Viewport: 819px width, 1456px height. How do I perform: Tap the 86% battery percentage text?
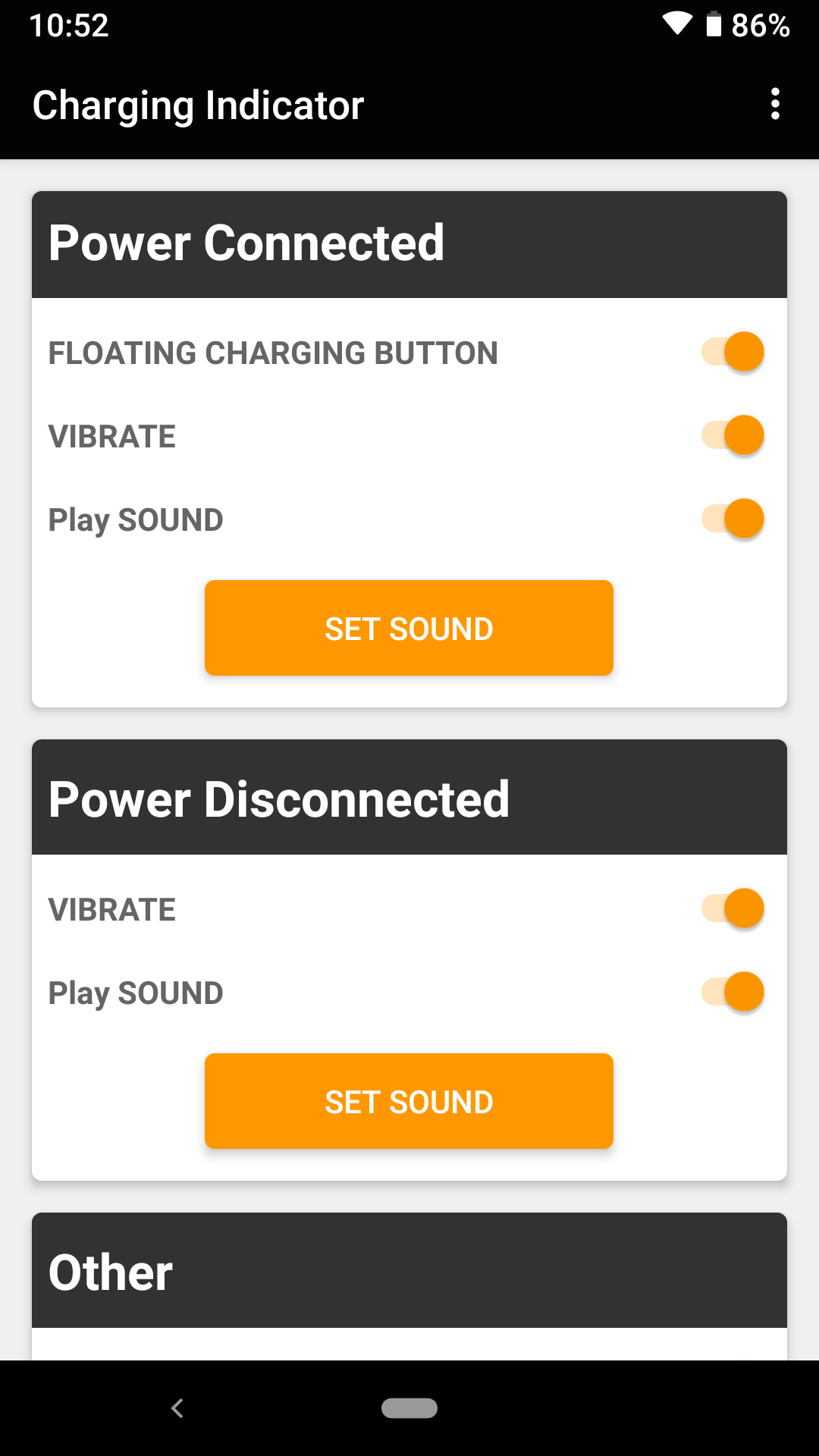point(761,25)
